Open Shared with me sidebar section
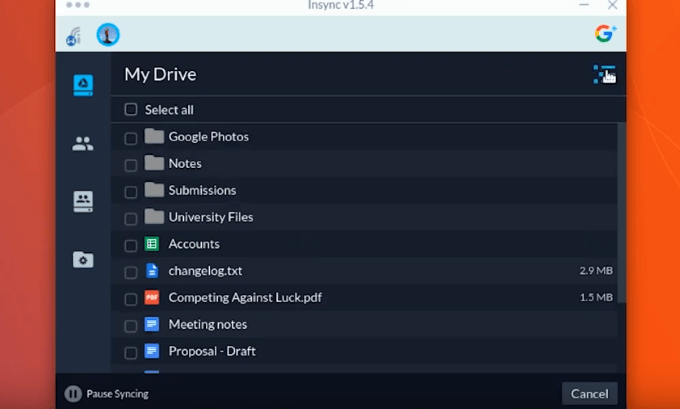 pos(83,144)
